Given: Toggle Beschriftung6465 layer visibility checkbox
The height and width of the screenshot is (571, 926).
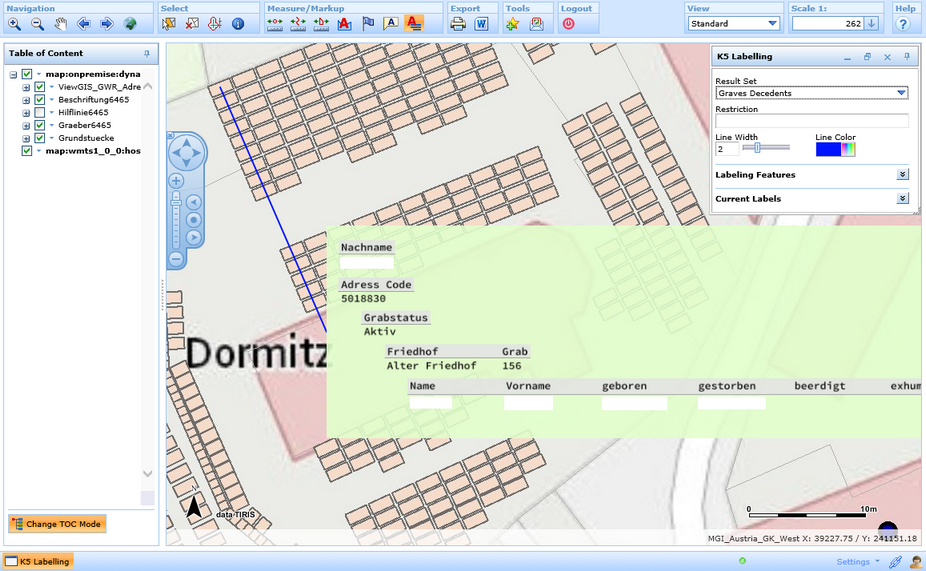Looking at the screenshot, I should (40, 100).
